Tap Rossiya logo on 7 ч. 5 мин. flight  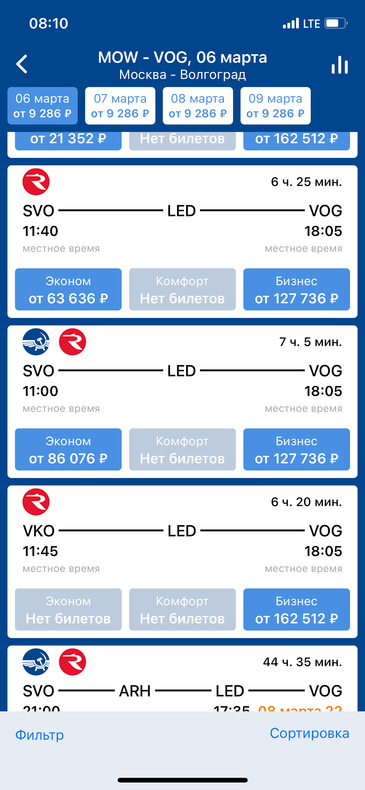(72, 342)
